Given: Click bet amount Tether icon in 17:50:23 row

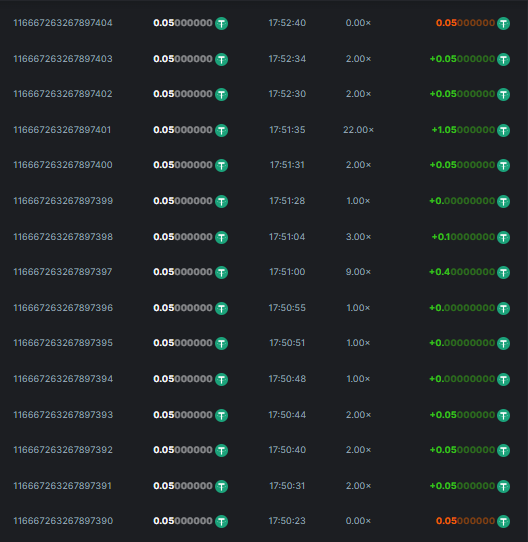Looking at the screenshot, I should [x=221, y=521].
